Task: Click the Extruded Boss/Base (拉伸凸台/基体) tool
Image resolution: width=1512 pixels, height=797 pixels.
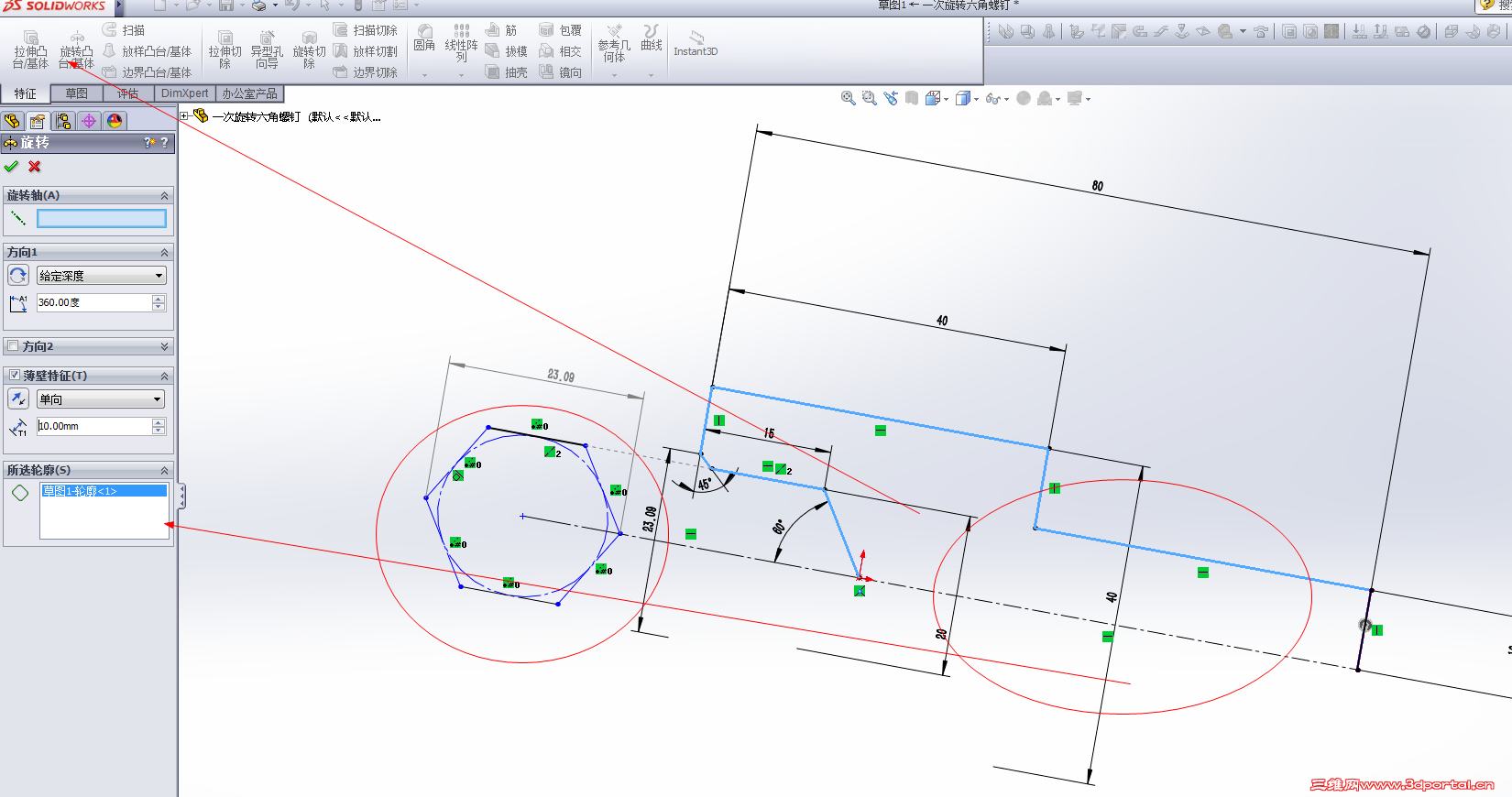Action: coord(30,49)
